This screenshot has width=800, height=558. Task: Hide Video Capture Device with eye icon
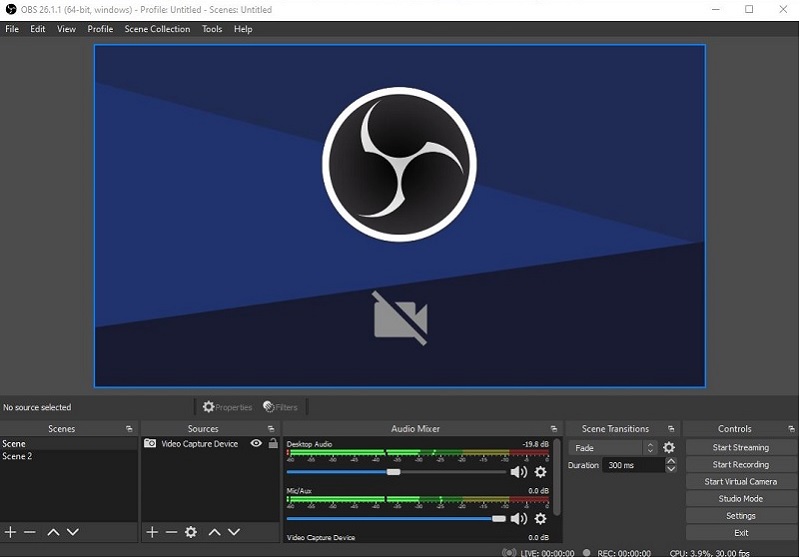pos(256,443)
